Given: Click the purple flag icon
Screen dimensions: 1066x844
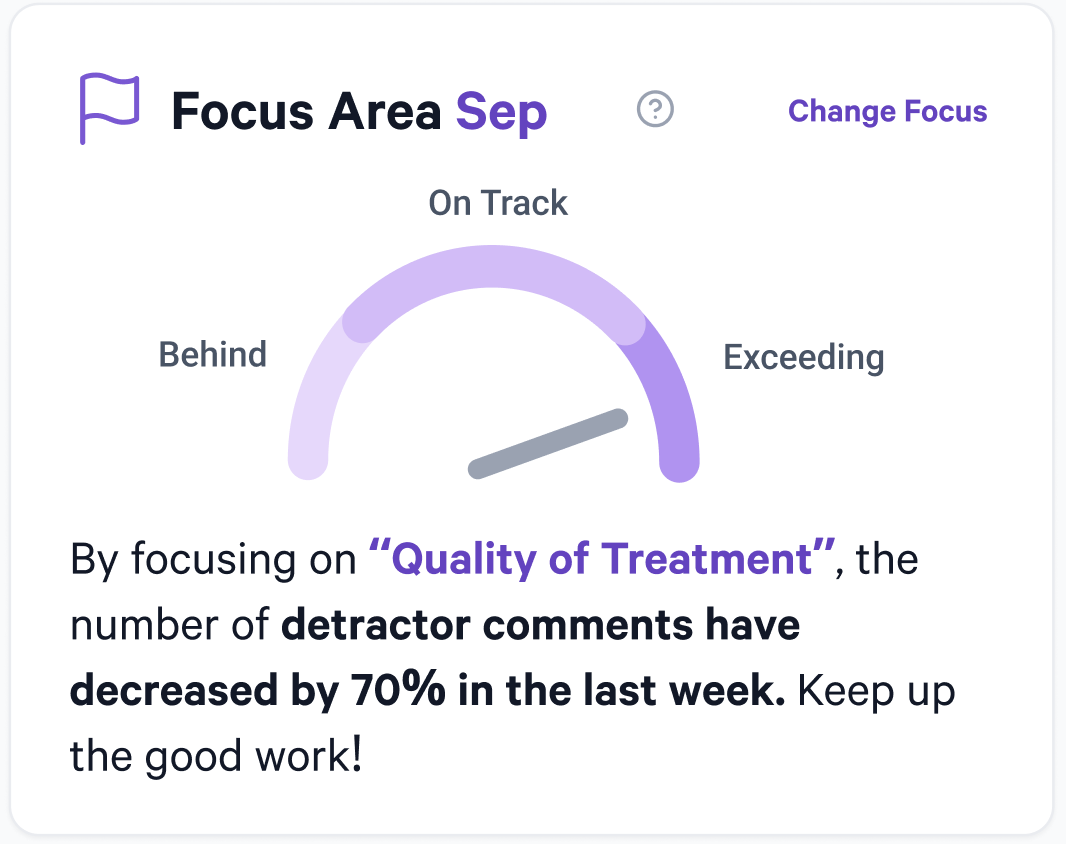Looking at the screenshot, I should 109,109.
